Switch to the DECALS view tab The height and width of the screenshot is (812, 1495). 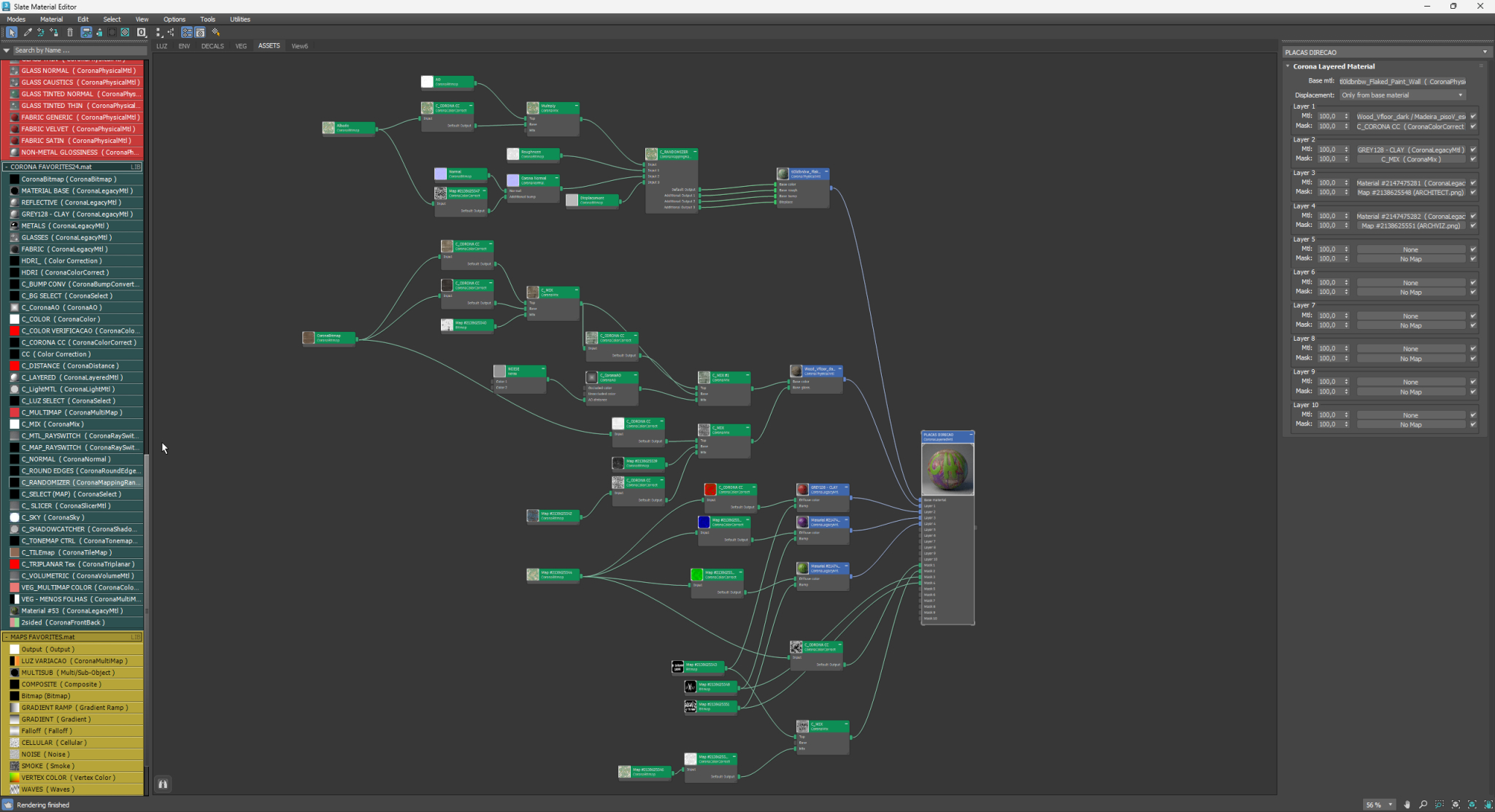(212, 46)
